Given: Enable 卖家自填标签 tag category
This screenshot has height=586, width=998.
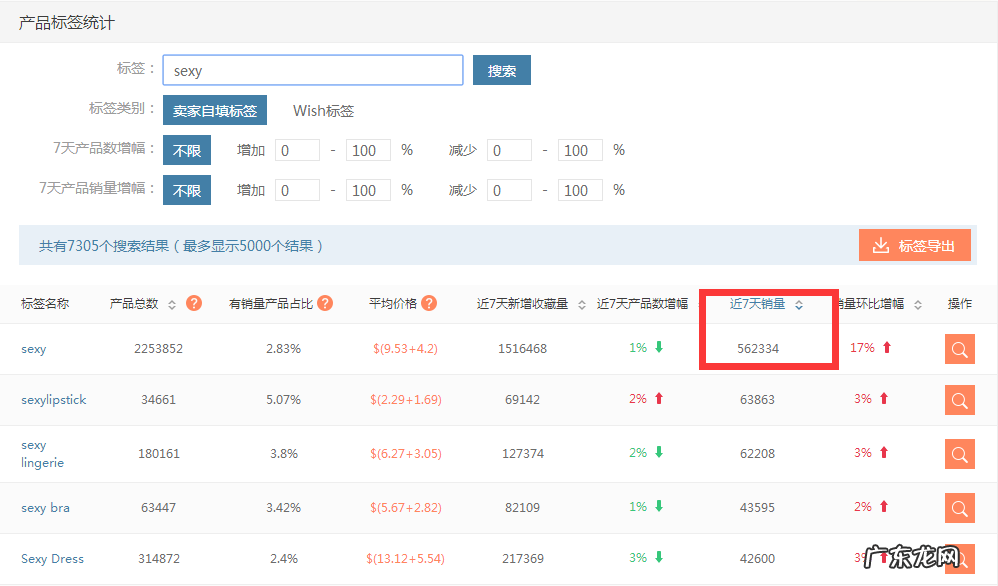Looking at the screenshot, I should [x=214, y=110].
